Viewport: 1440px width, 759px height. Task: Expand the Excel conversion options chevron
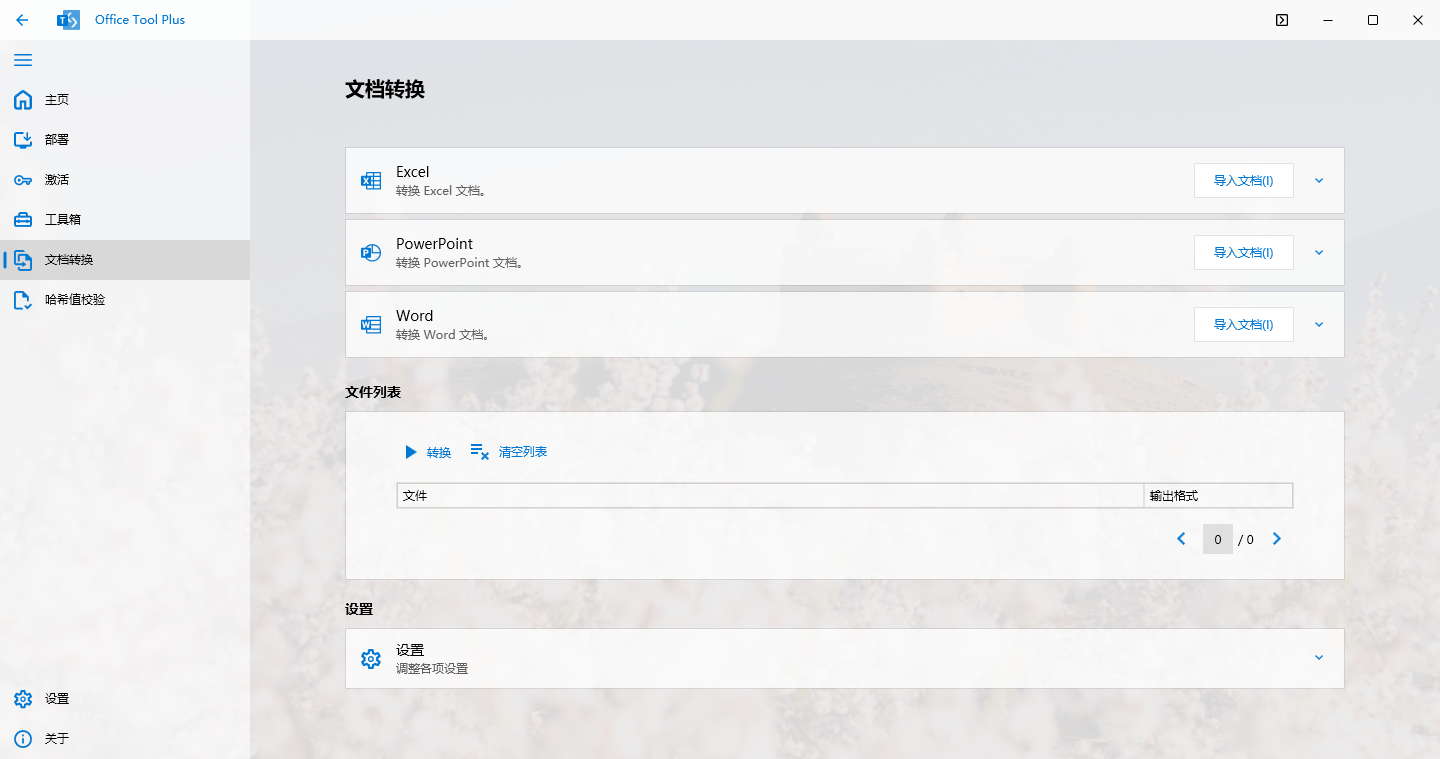point(1319,181)
